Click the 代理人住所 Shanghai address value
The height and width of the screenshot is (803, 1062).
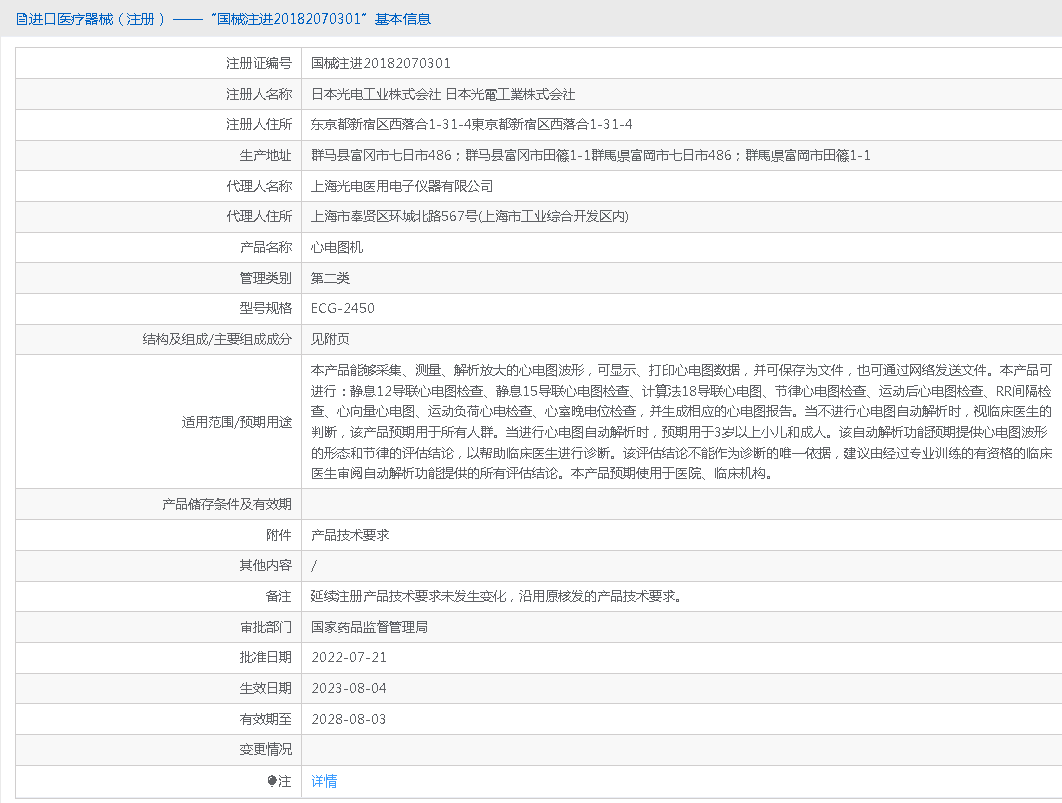point(469,216)
